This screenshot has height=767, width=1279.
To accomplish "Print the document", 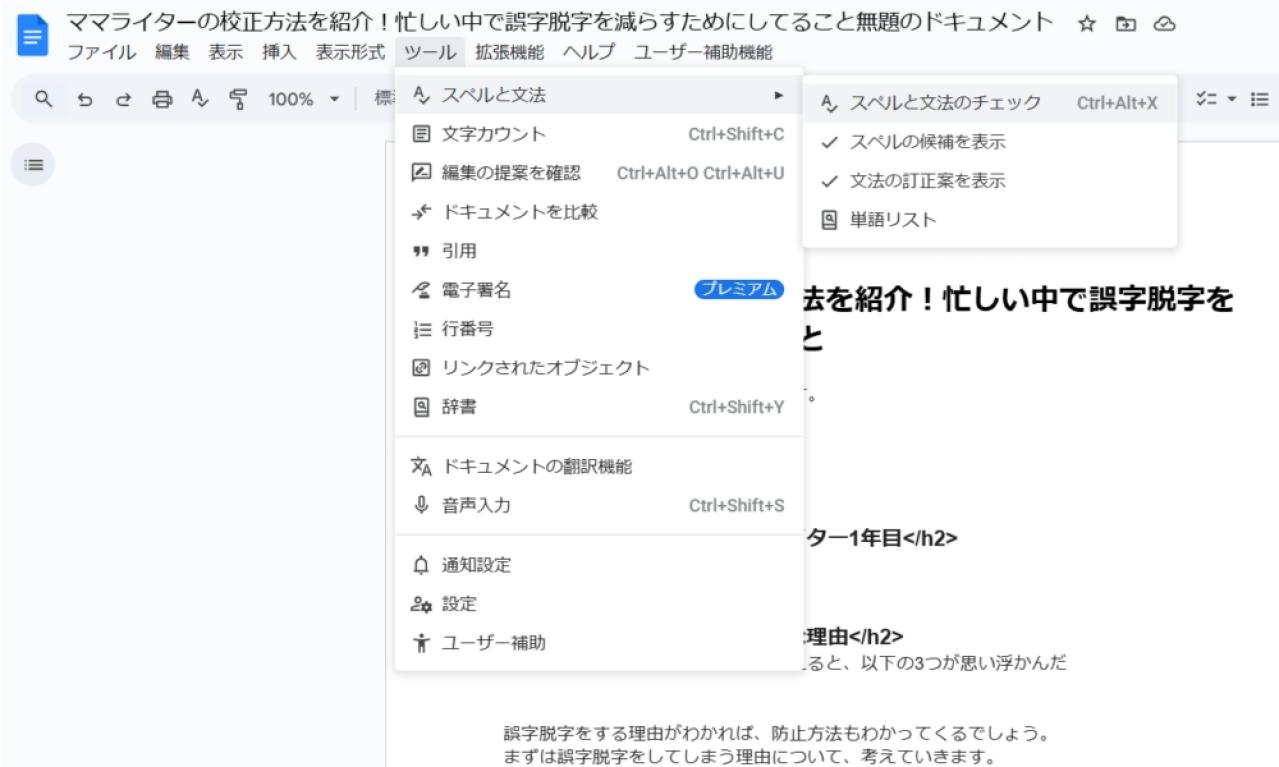I will [161, 99].
